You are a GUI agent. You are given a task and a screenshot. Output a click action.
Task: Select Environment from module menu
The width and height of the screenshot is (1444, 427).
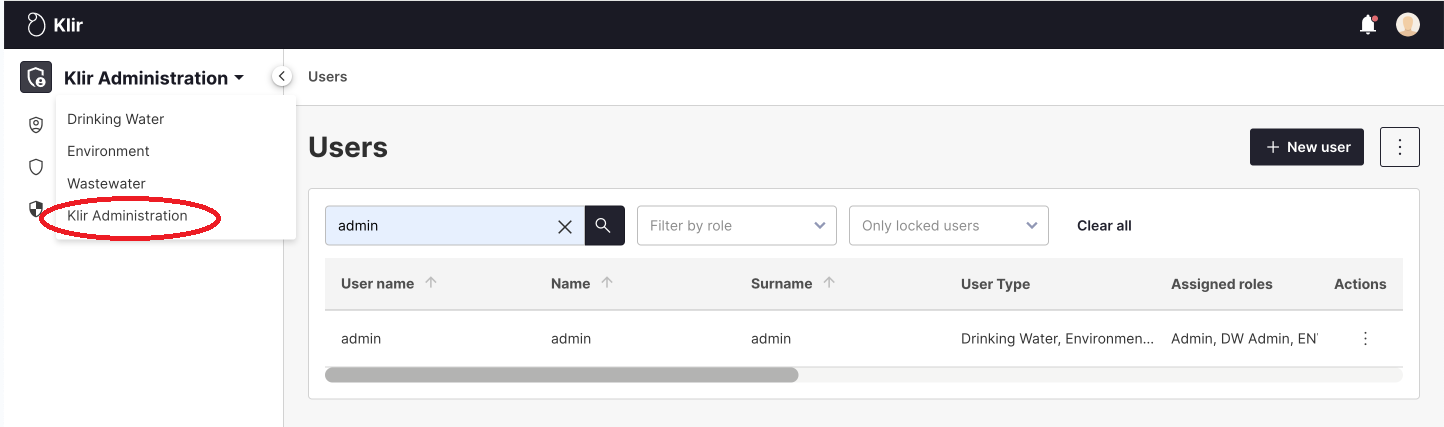pos(108,151)
